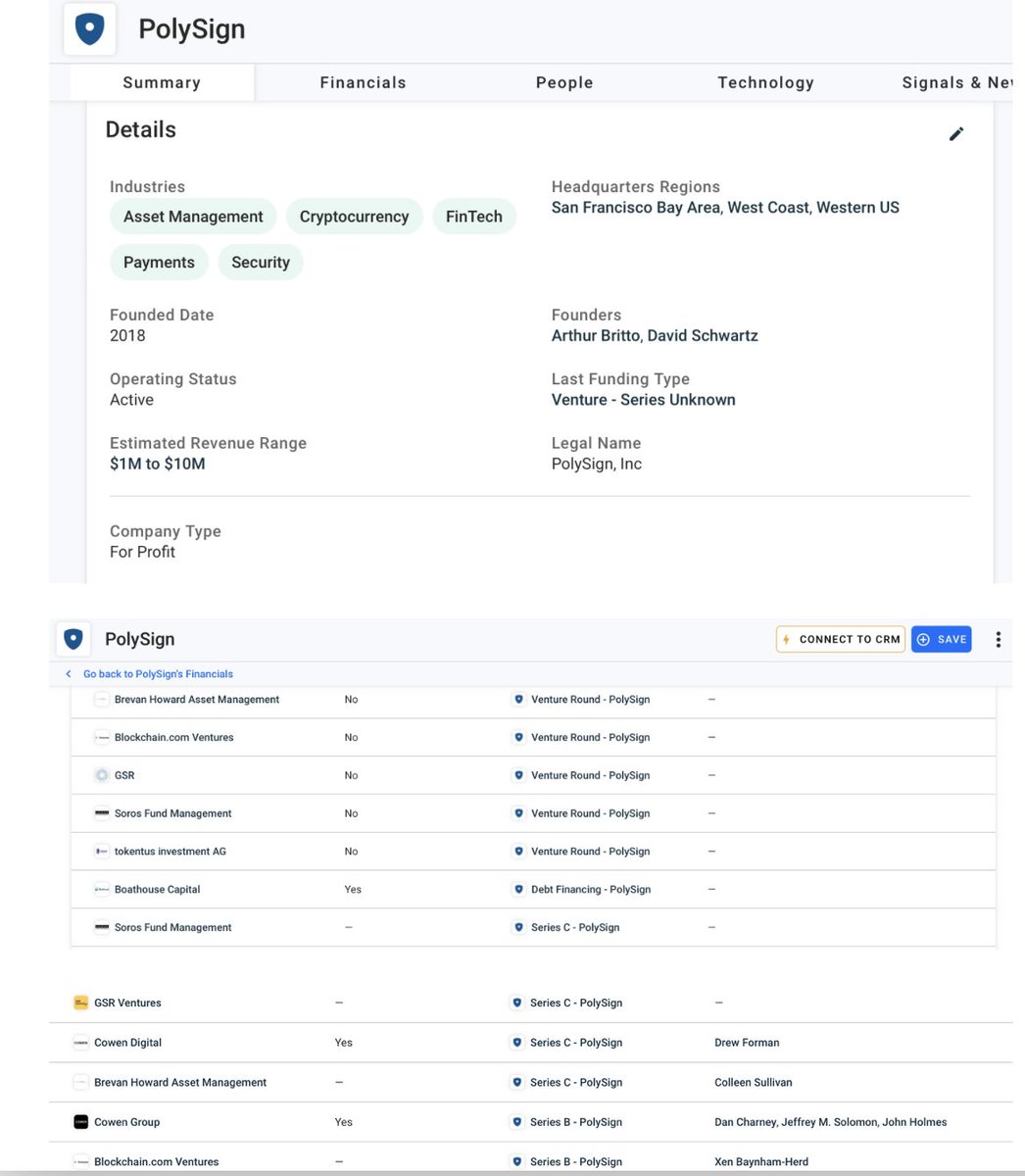Open the Financials tab
The width and height of the screenshot is (1025, 1176).
click(363, 82)
